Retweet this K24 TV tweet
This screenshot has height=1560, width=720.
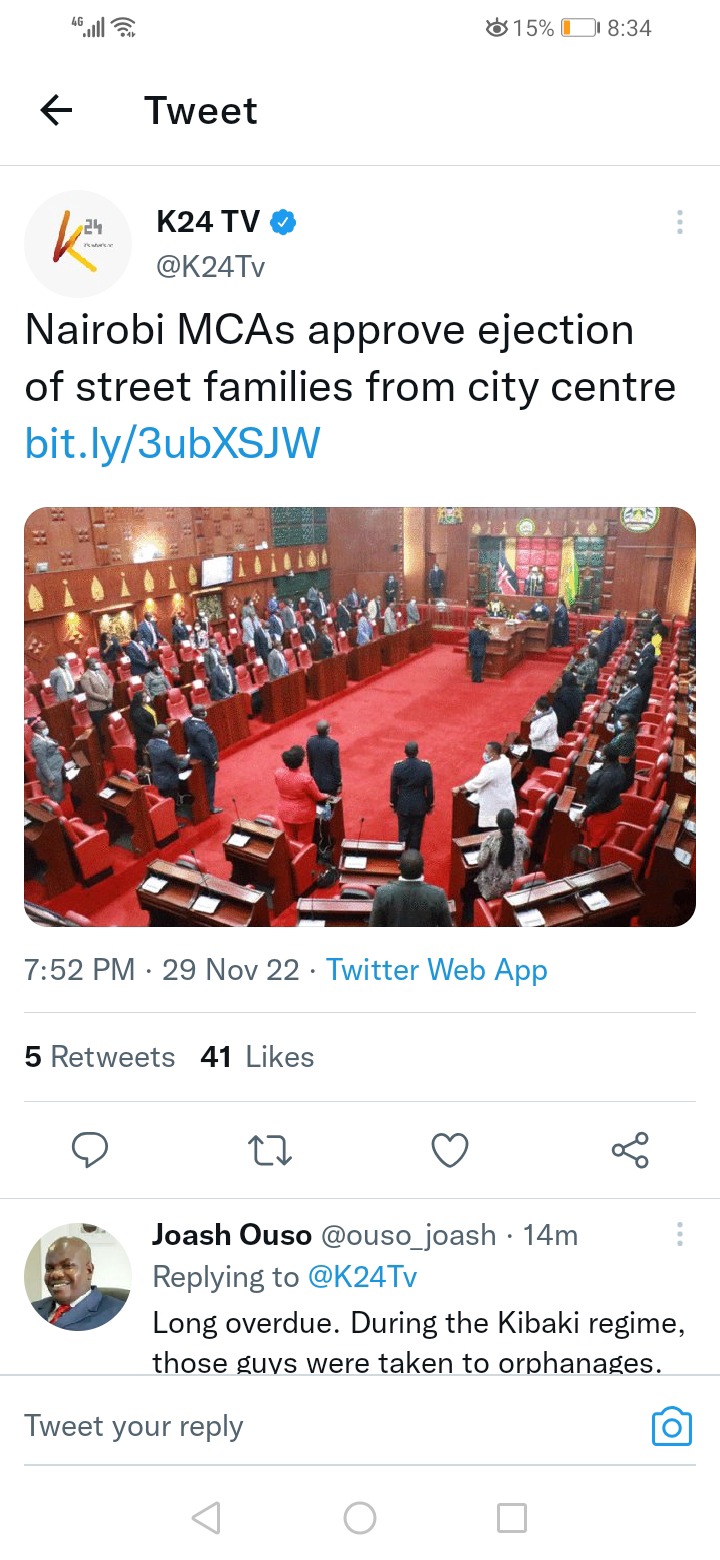click(x=270, y=1150)
